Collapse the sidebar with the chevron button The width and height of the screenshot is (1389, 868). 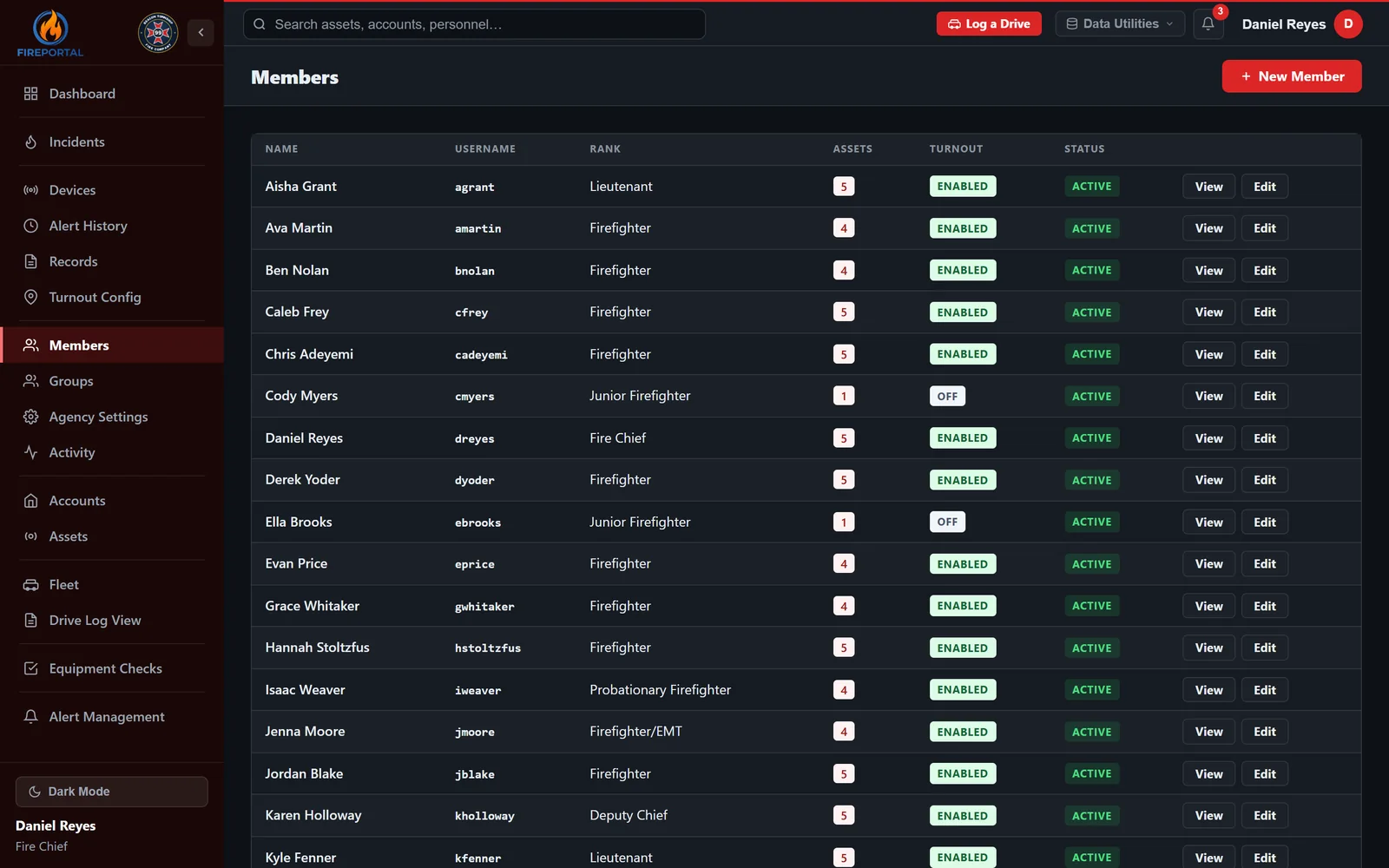click(x=201, y=32)
